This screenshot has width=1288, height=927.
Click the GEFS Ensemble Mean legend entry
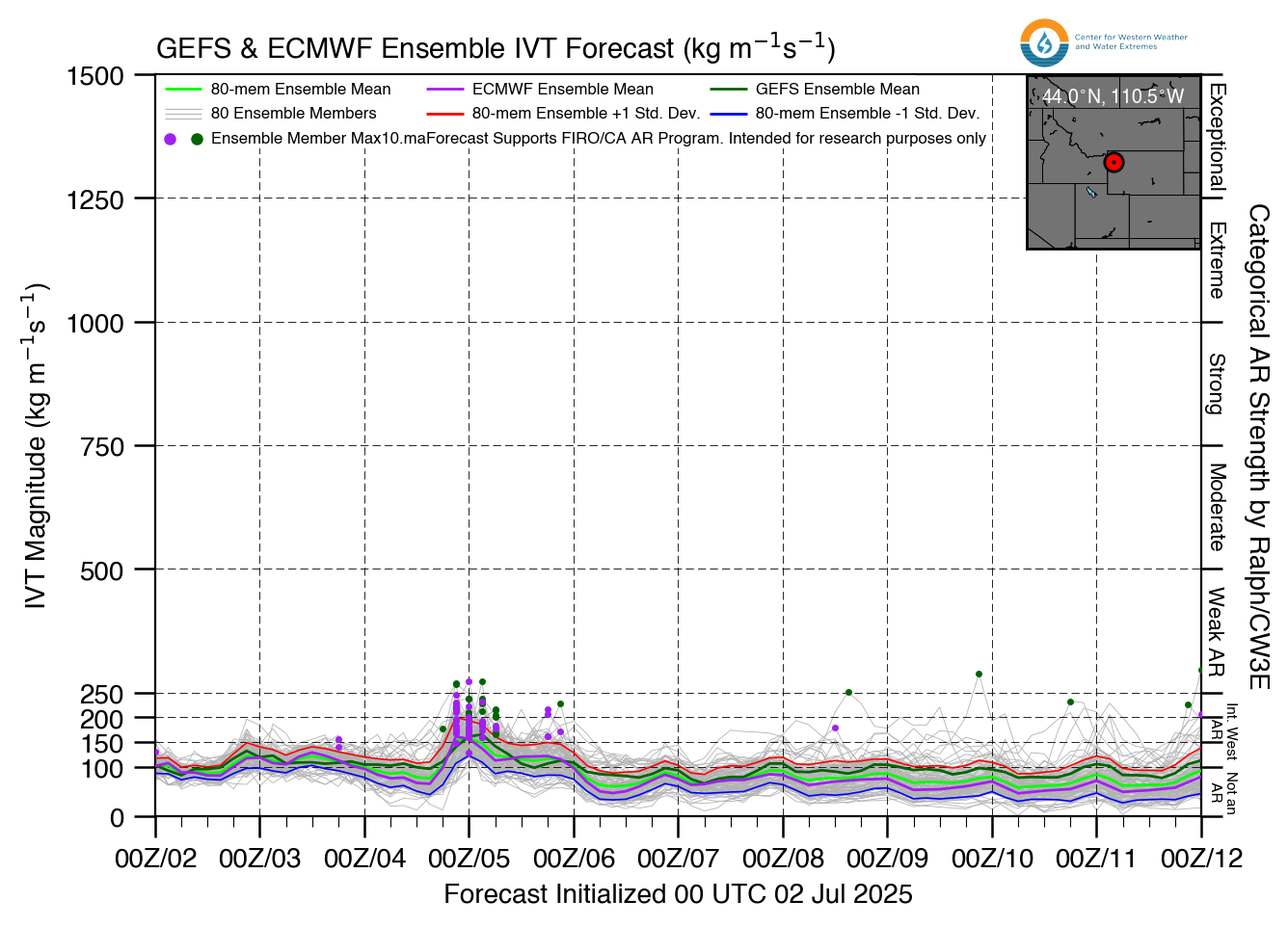[x=815, y=90]
